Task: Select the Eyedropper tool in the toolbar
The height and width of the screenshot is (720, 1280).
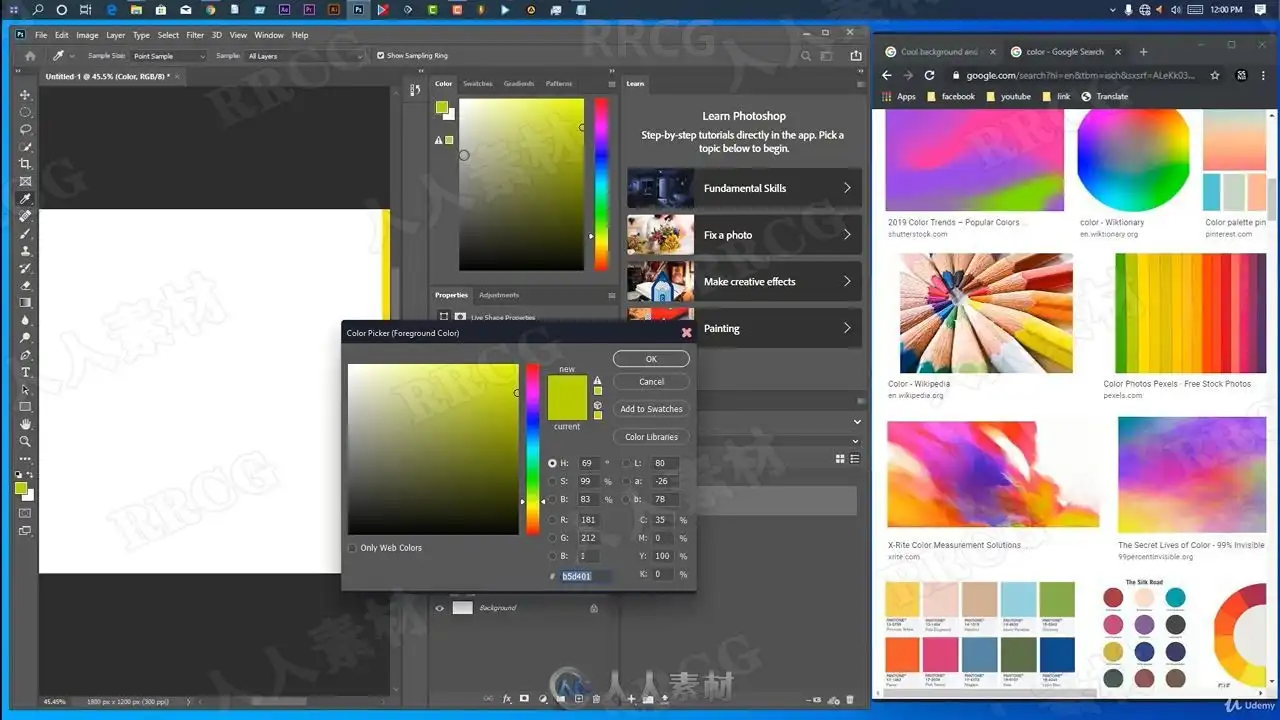Action: 26,199
